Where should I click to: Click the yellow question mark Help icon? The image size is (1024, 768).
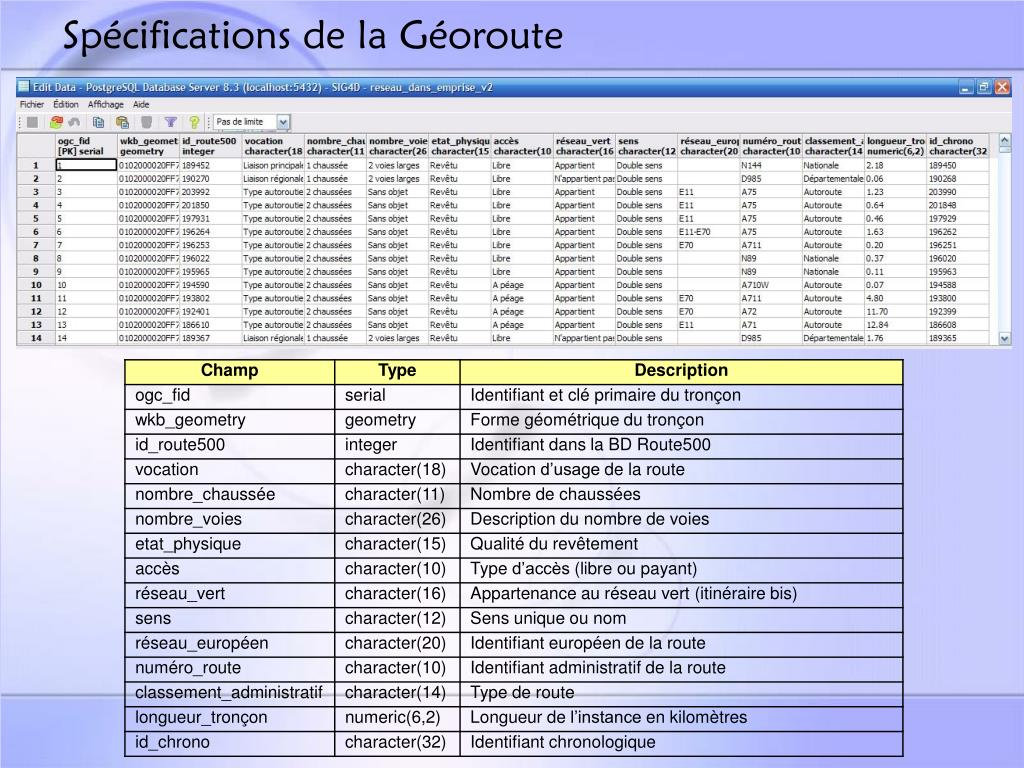pos(194,122)
